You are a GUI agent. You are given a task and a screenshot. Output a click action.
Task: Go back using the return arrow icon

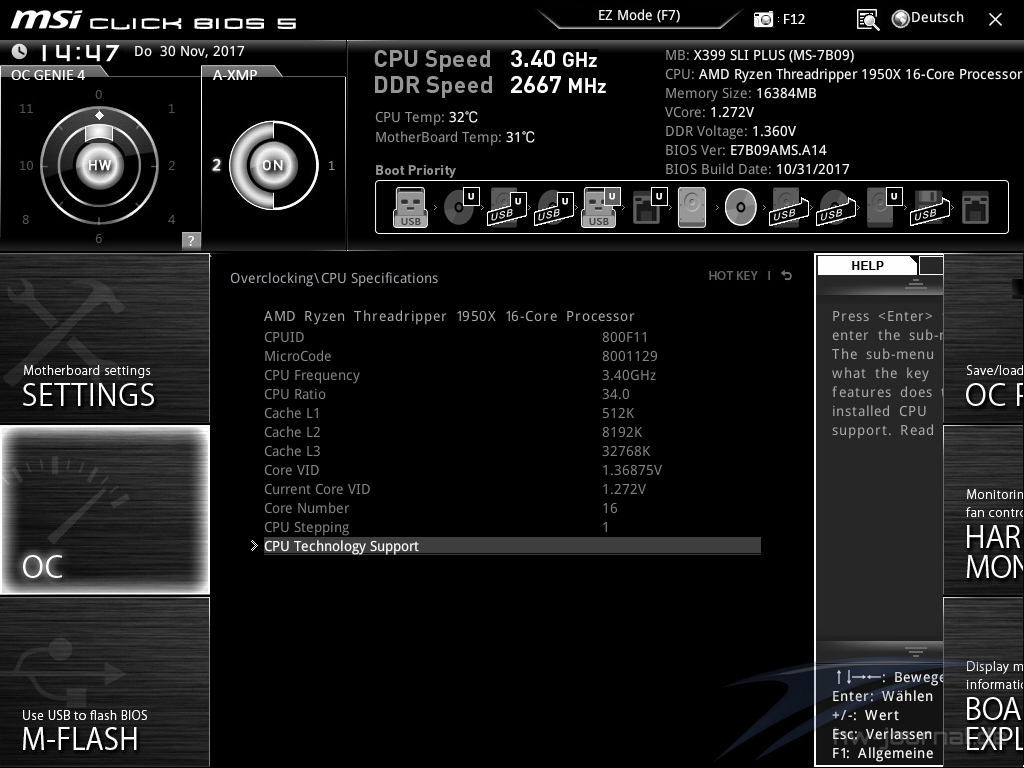(787, 276)
